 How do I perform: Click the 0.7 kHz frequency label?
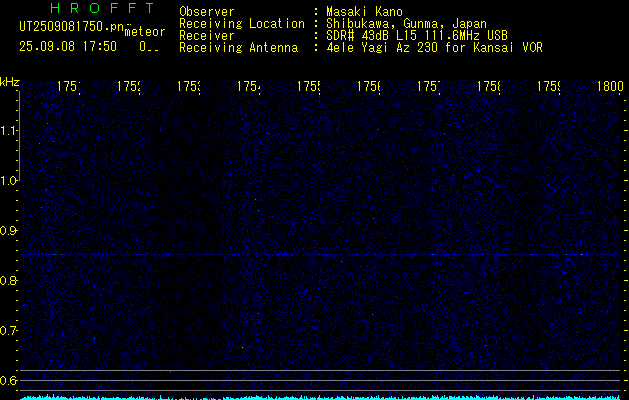click(x=9, y=331)
